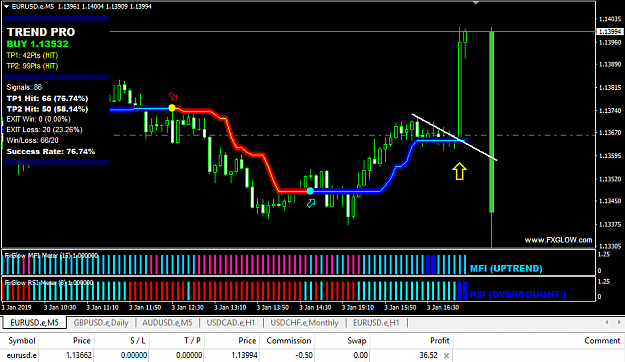Open the USDCHF.e,Monthly chart tab
This screenshot has height=362, width=625.
(304, 323)
